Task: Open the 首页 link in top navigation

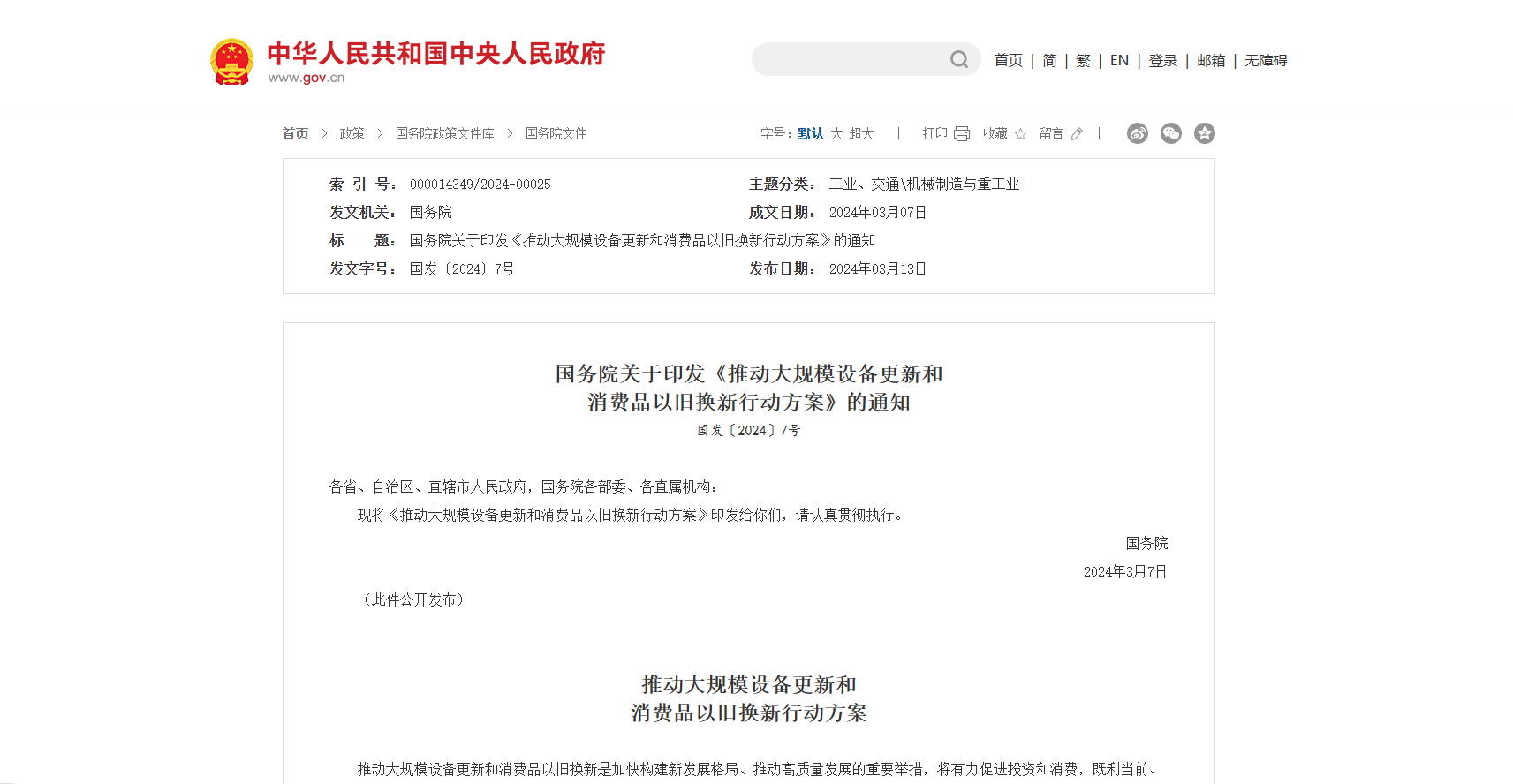Action: [x=1008, y=60]
